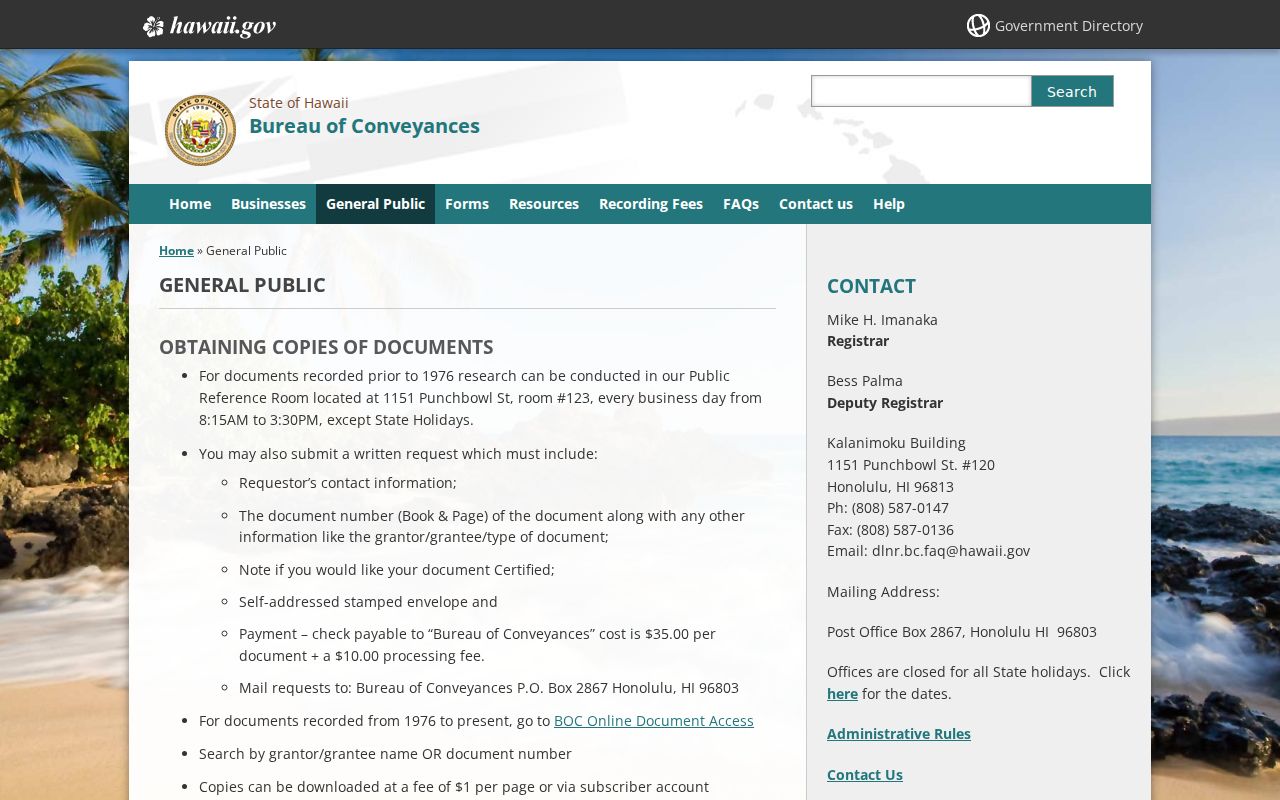
Task: Open the Help menu item
Action: coord(889,204)
